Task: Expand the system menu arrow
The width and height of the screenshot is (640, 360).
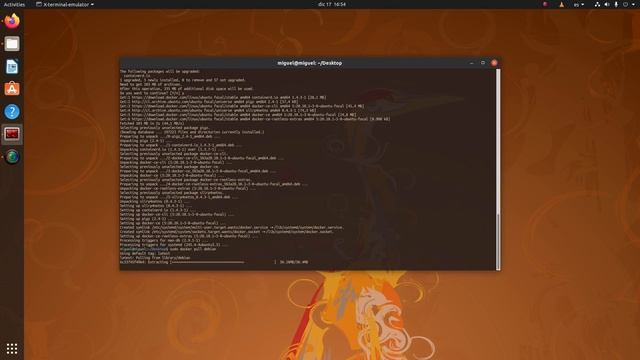Action: click(x=633, y=4)
